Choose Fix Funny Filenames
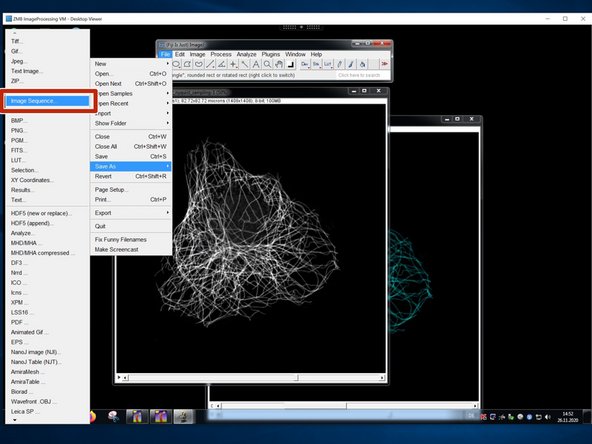 coord(131,239)
